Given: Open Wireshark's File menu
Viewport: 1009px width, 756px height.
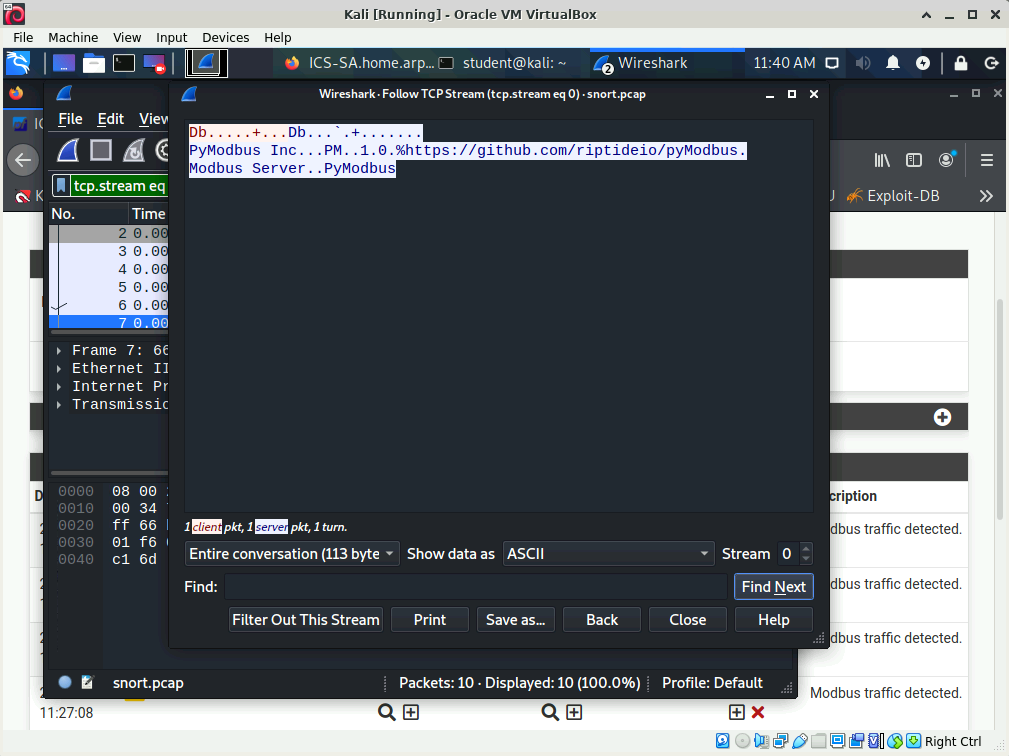Looking at the screenshot, I should pyautogui.click(x=70, y=119).
